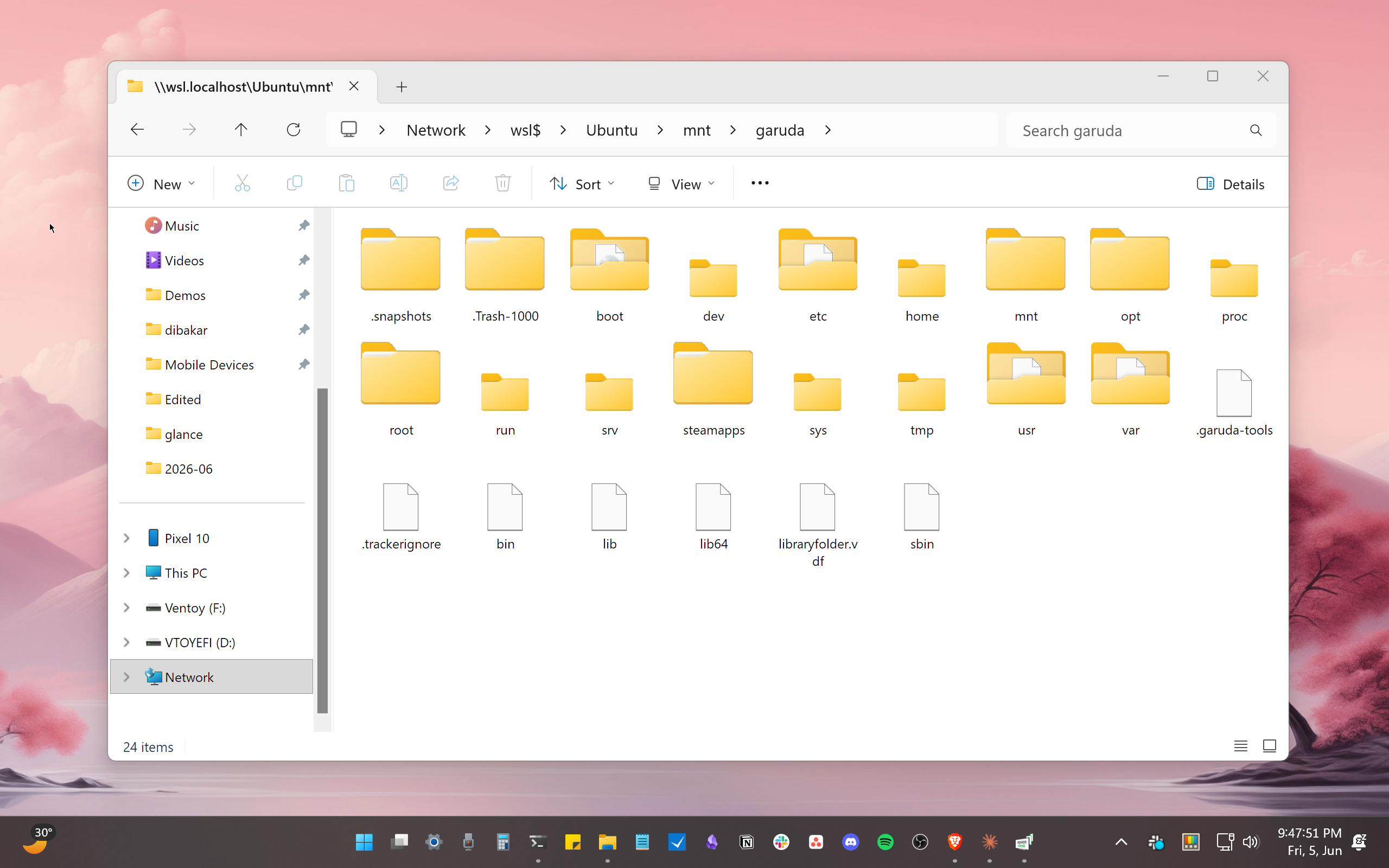Viewport: 1389px width, 868px height.
Task: Click the Paste clipboard icon
Action: pos(347,184)
